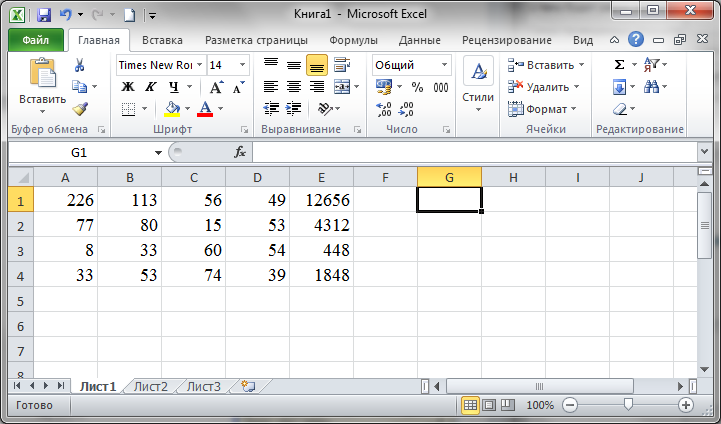Click column header D
This screenshot has width=721, height=424.
point(258,178)
